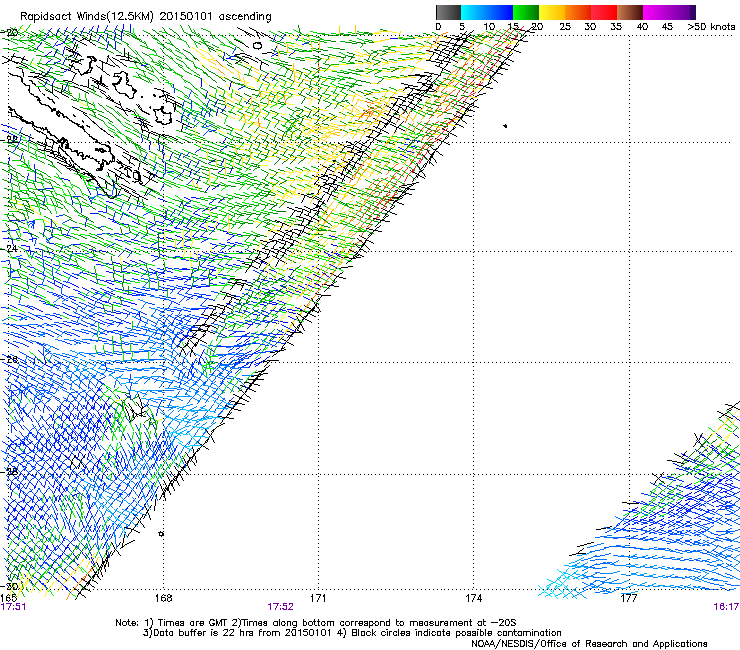Click the green 15-20 knots legend swatch
Screen dimensions: 740x650
[x=526, y=12]
